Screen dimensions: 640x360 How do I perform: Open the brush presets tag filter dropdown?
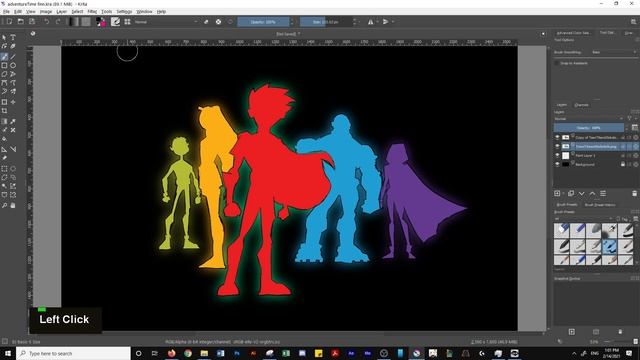(584, 219)
